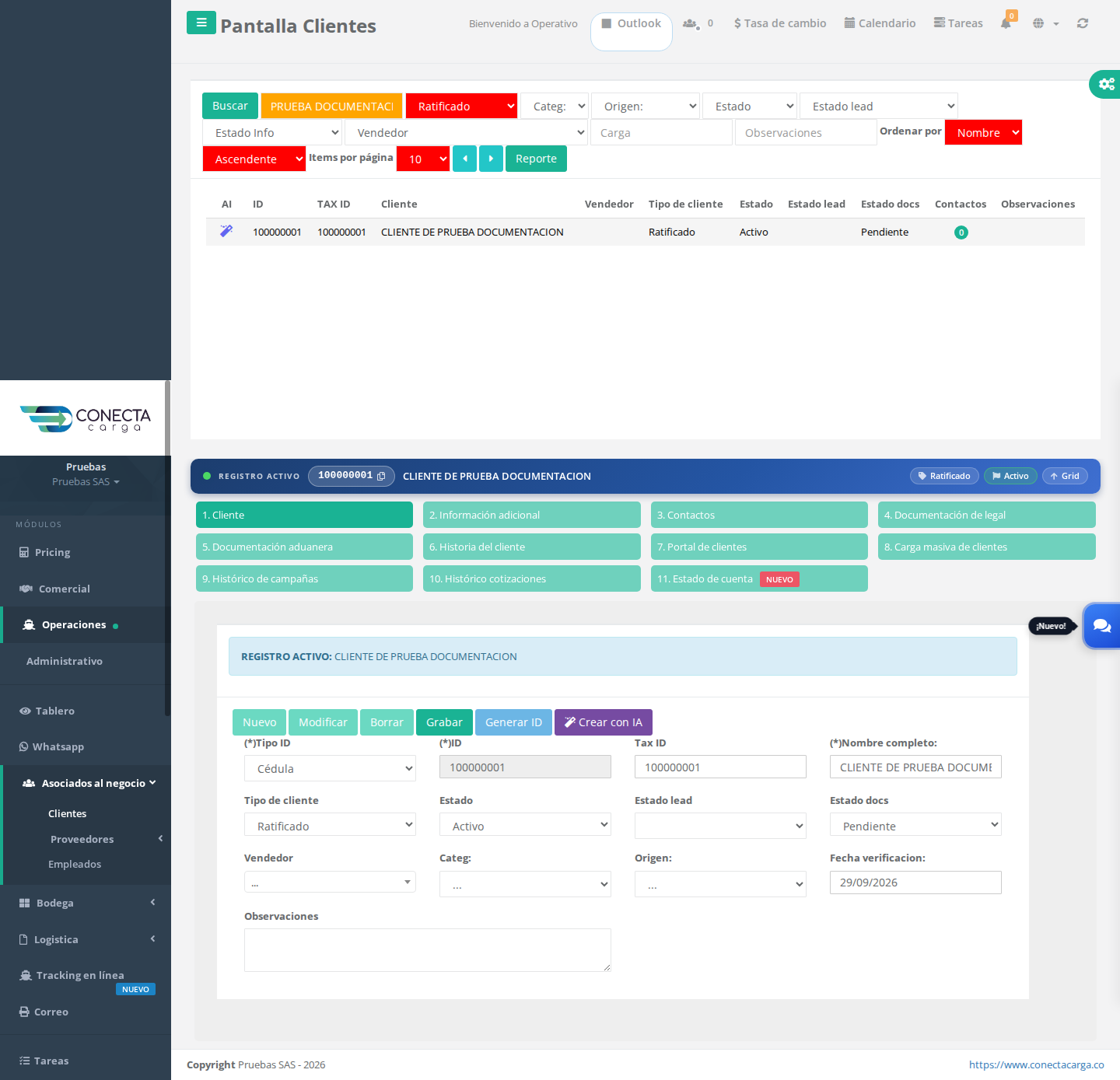Open the chat bubble widget

tap(1102, 625)
